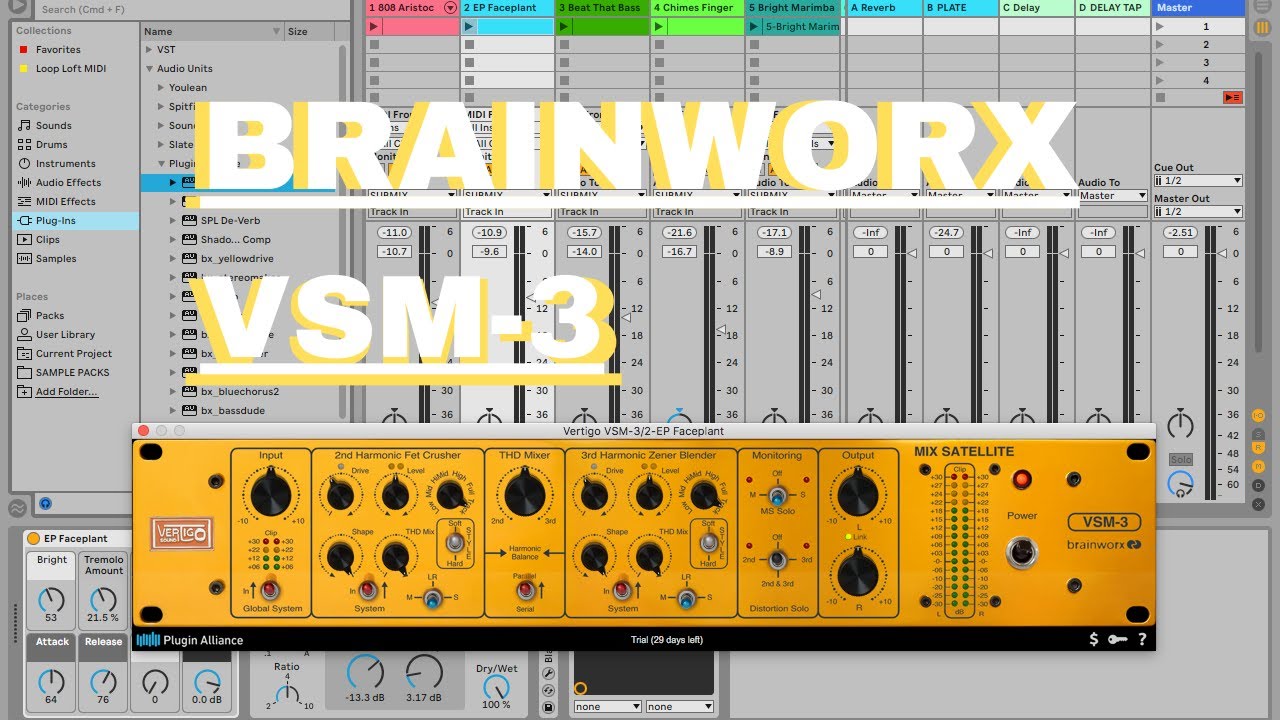The width and height of the screenshot is (1280, 720).
Task: Toggle the EP Faceplant device activator
Action: click(34, 539)
